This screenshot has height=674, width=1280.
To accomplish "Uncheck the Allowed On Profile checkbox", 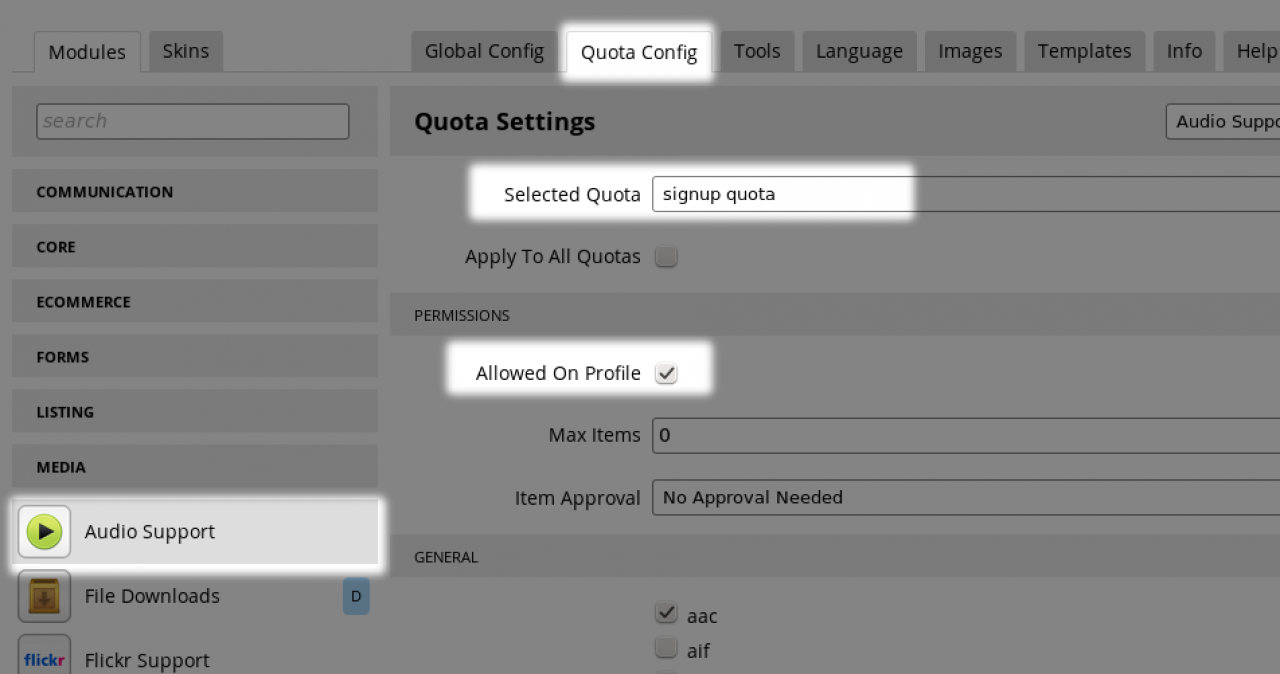I will click(x=666, y=373).
